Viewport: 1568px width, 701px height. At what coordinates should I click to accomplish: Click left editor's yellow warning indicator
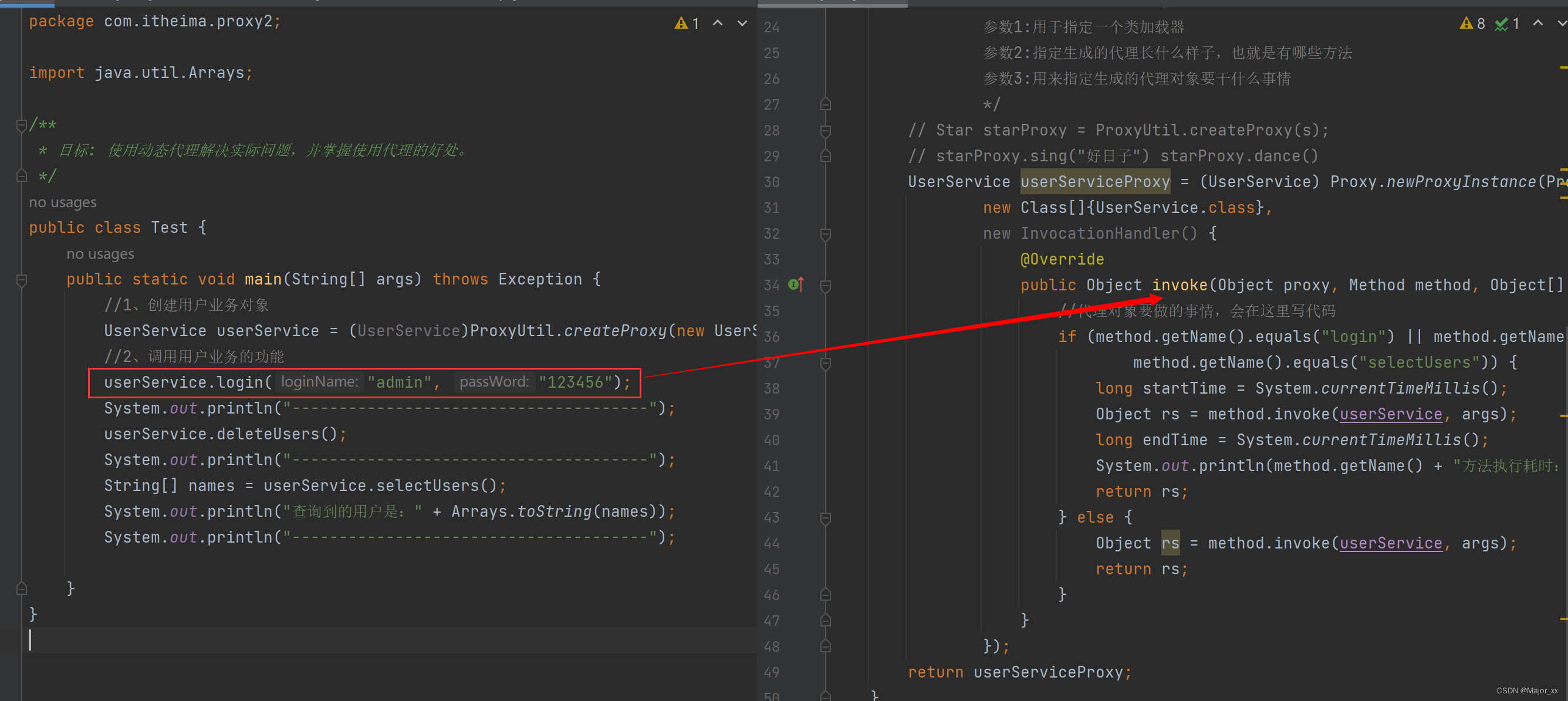click(x=681, y=23)
